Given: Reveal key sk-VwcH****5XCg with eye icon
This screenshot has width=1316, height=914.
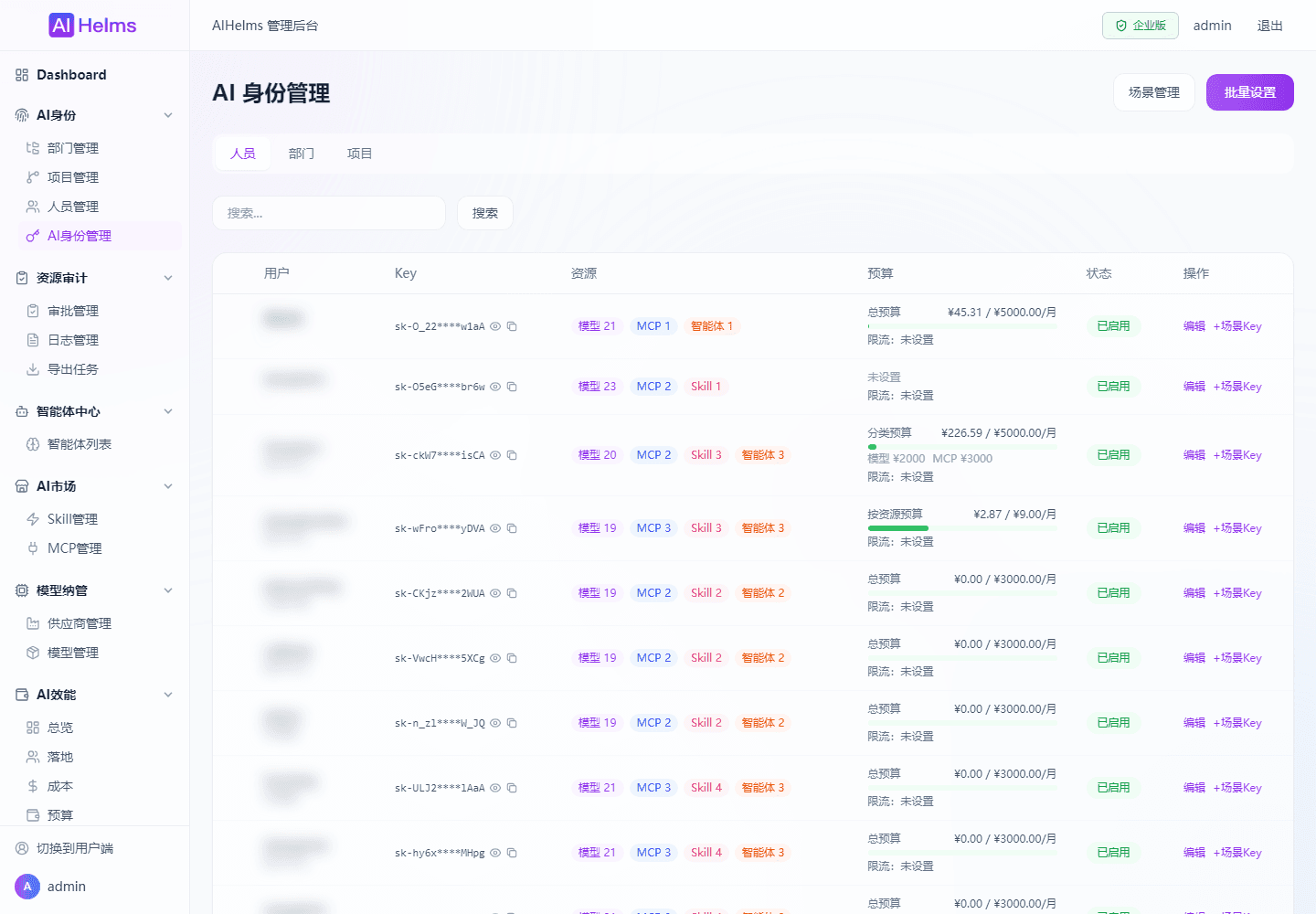Looking at the screenshot, I should (x=495, y=658).
